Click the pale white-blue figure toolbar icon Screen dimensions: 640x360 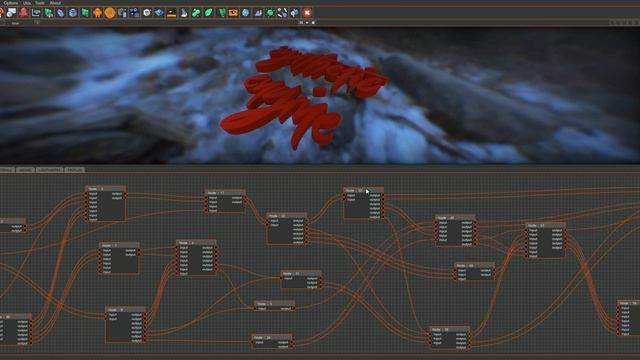click(184, 13)
